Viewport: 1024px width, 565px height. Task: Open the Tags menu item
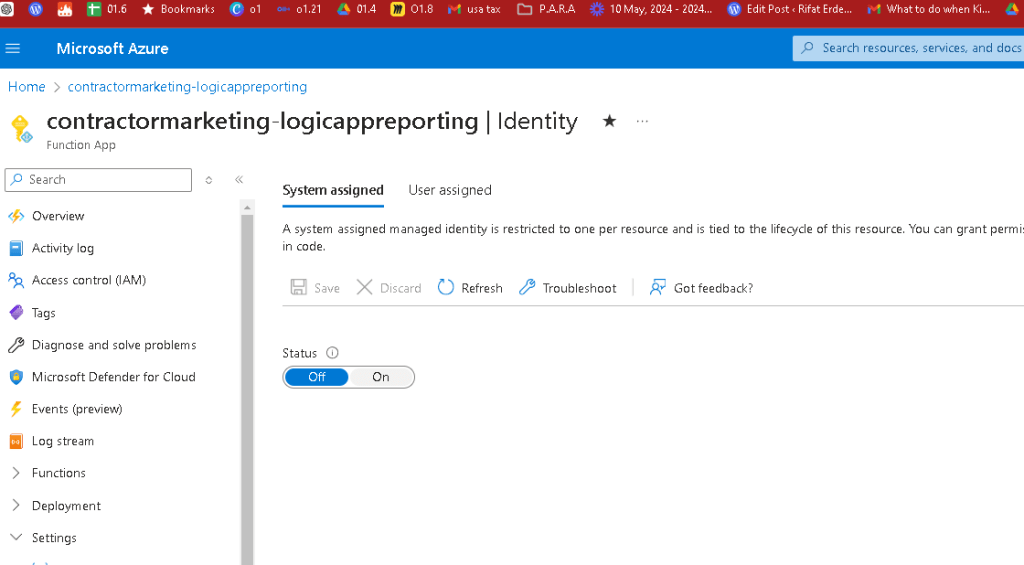click(44, 313)
